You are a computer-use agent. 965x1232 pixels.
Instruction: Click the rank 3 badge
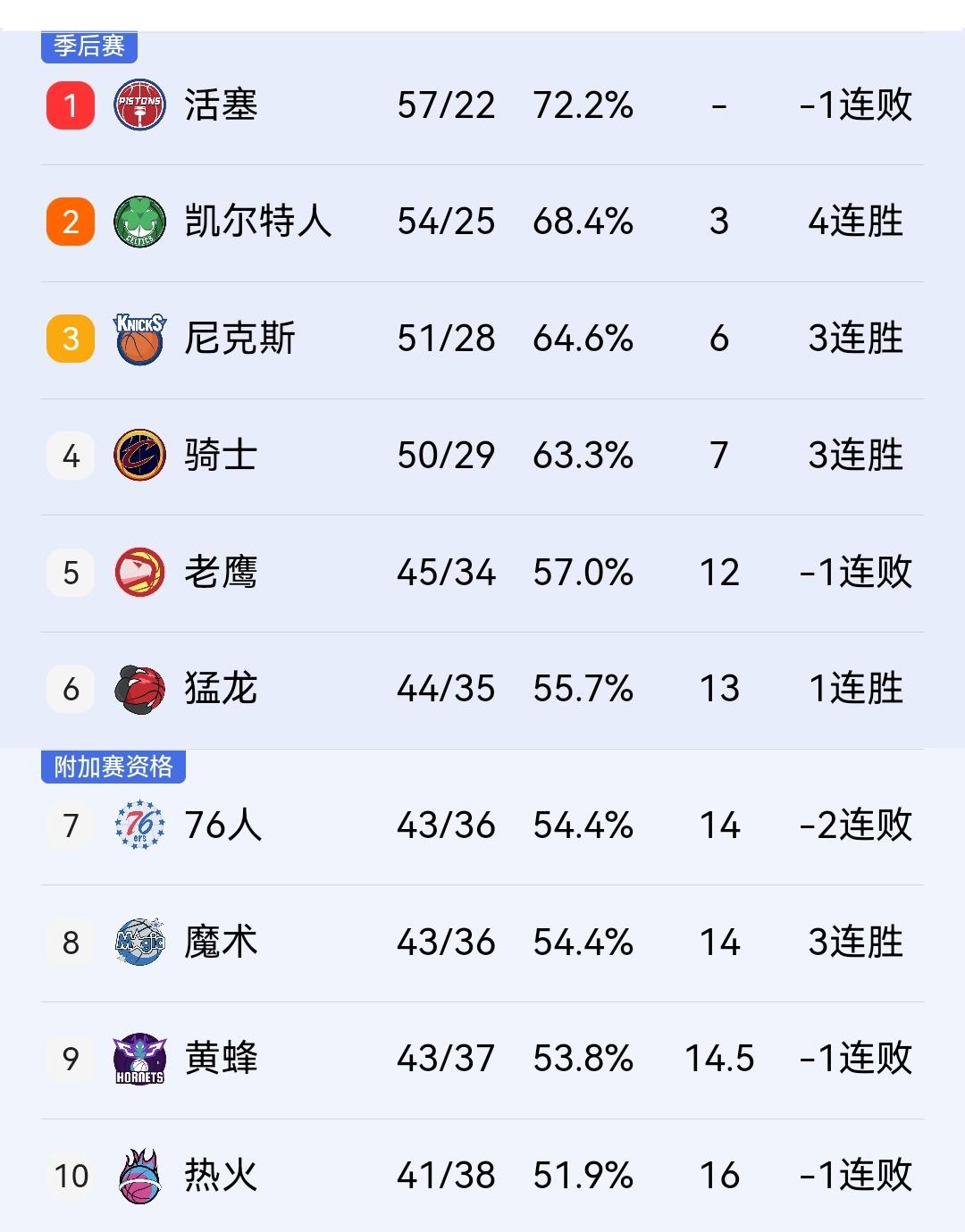tap(70, 339)
